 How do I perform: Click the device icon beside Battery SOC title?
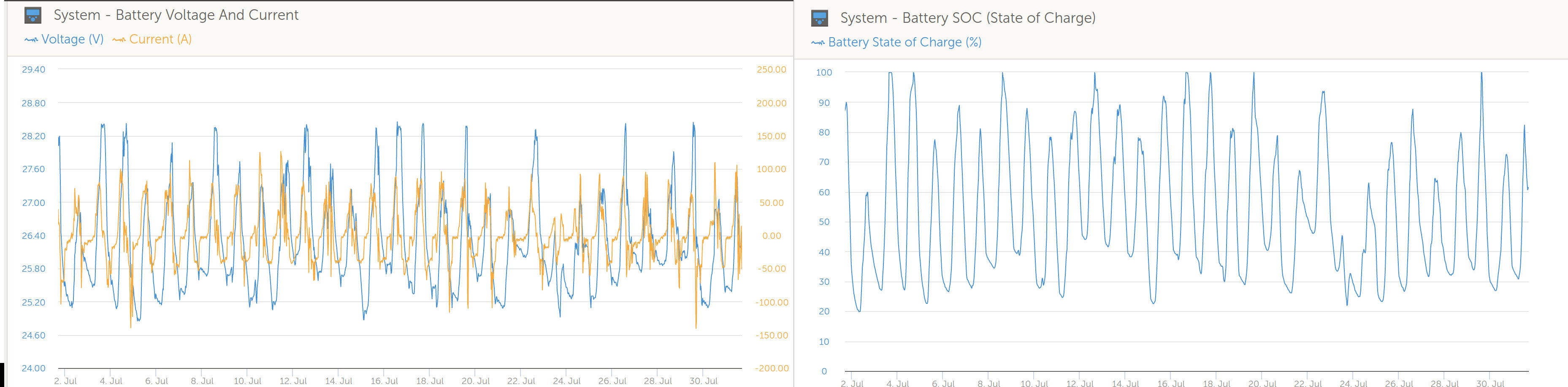pyautogui.click(x=819, y=18)
